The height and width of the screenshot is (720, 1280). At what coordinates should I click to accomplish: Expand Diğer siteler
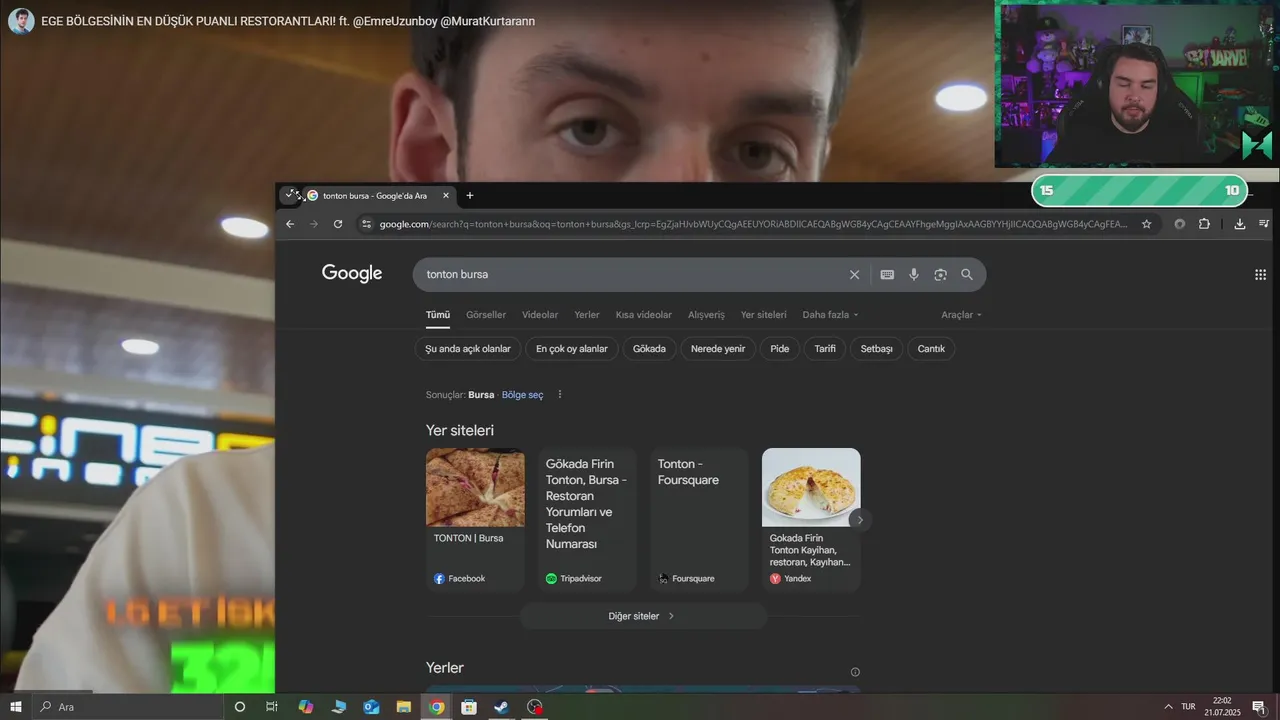click(x=643, y=616)
